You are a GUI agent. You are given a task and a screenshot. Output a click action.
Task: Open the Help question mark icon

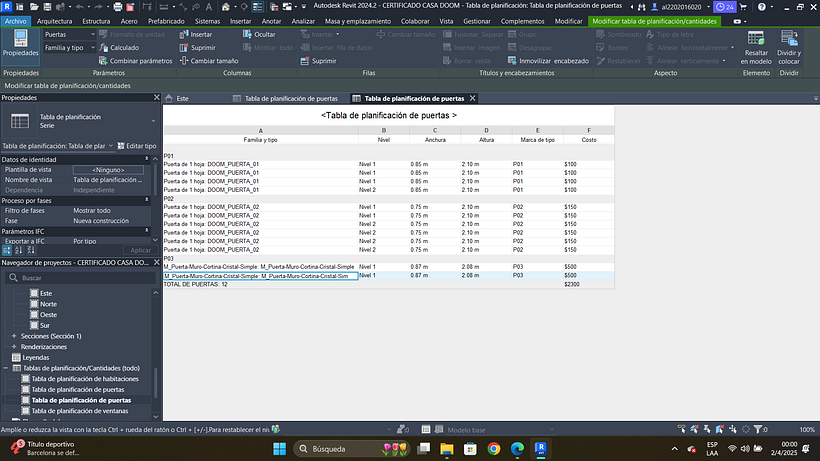point(761,7)
